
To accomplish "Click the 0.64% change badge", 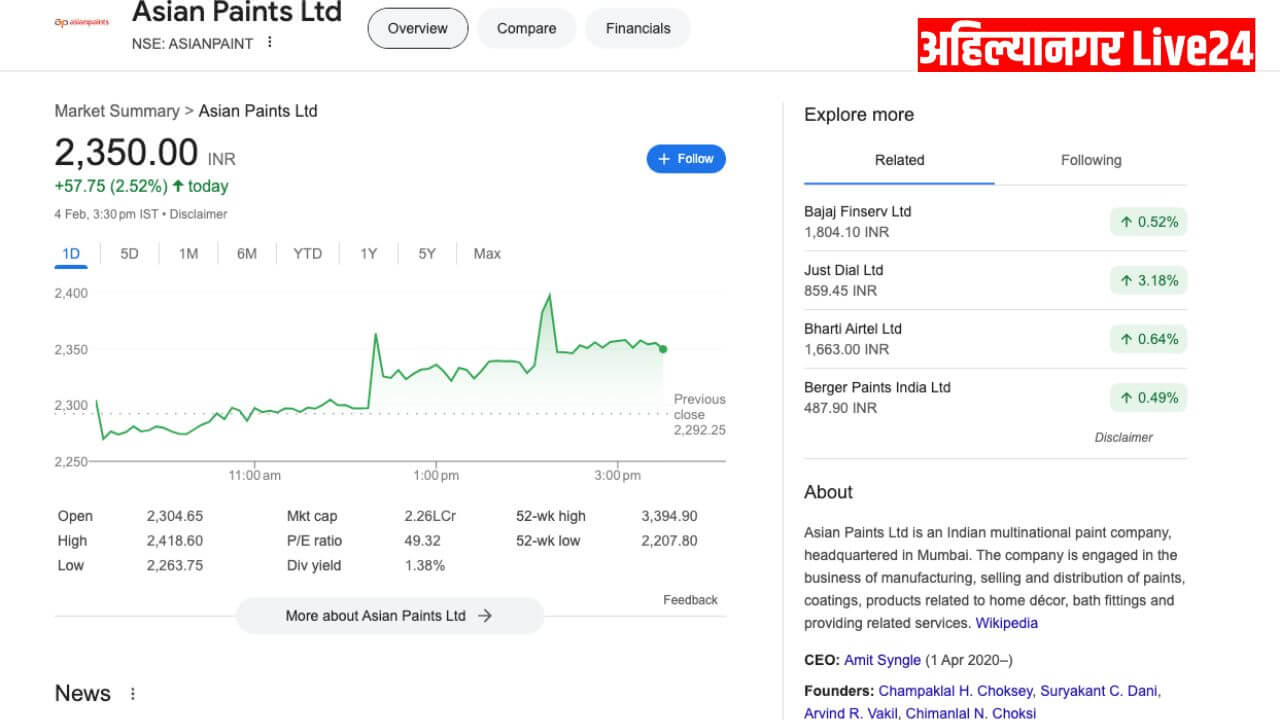I will tap(1148, 339).
